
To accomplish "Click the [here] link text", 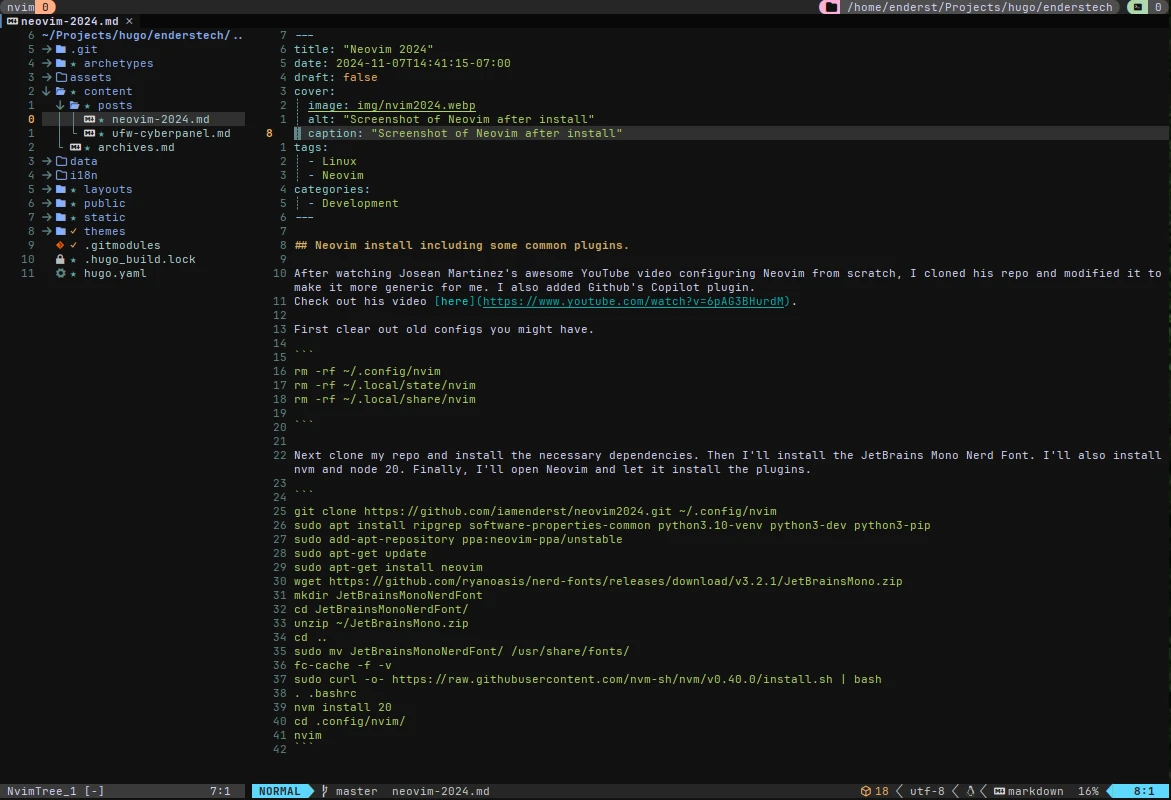I will tap(455, 302).
